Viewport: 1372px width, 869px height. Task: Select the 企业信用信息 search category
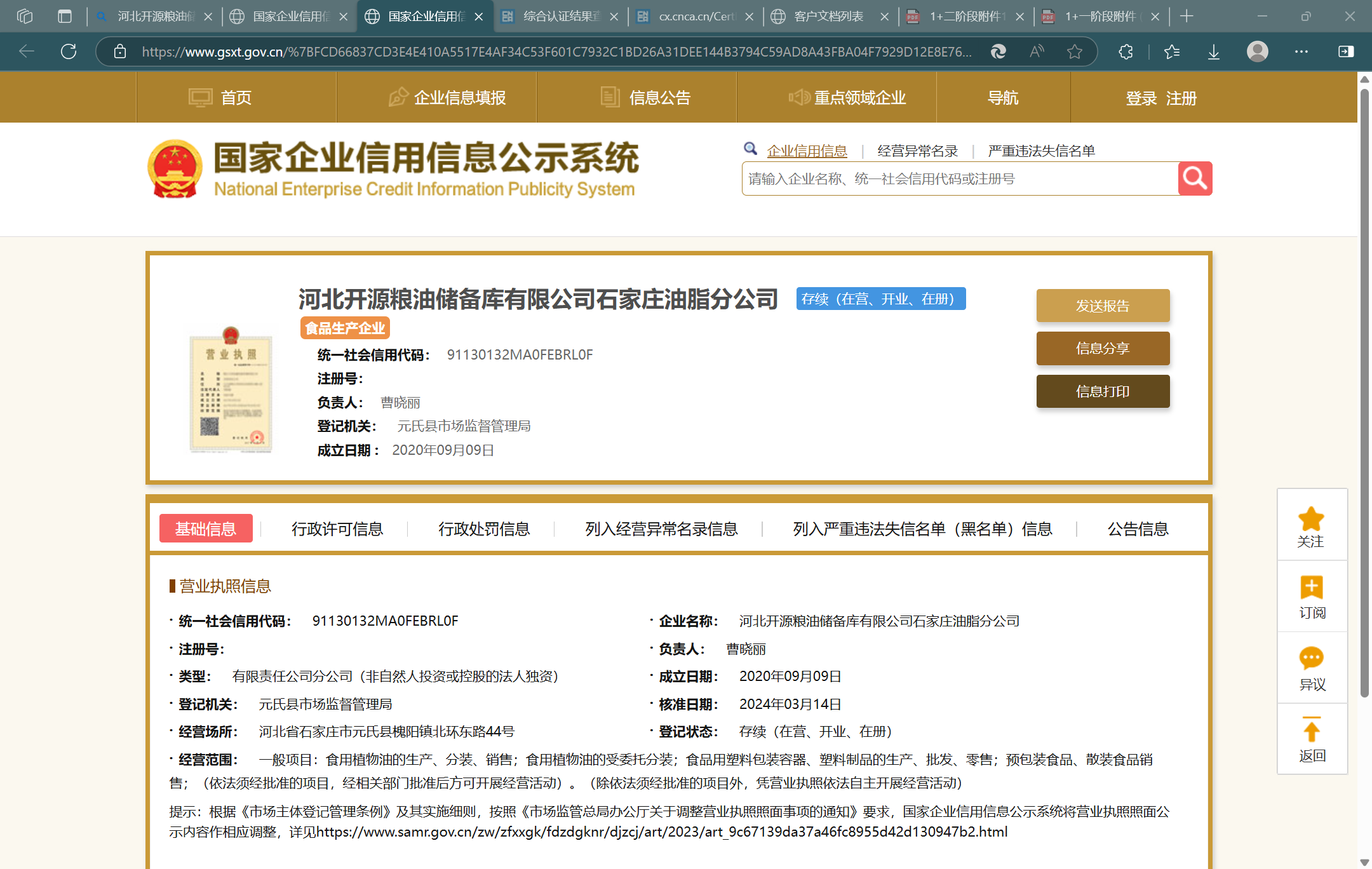(807, 151)
